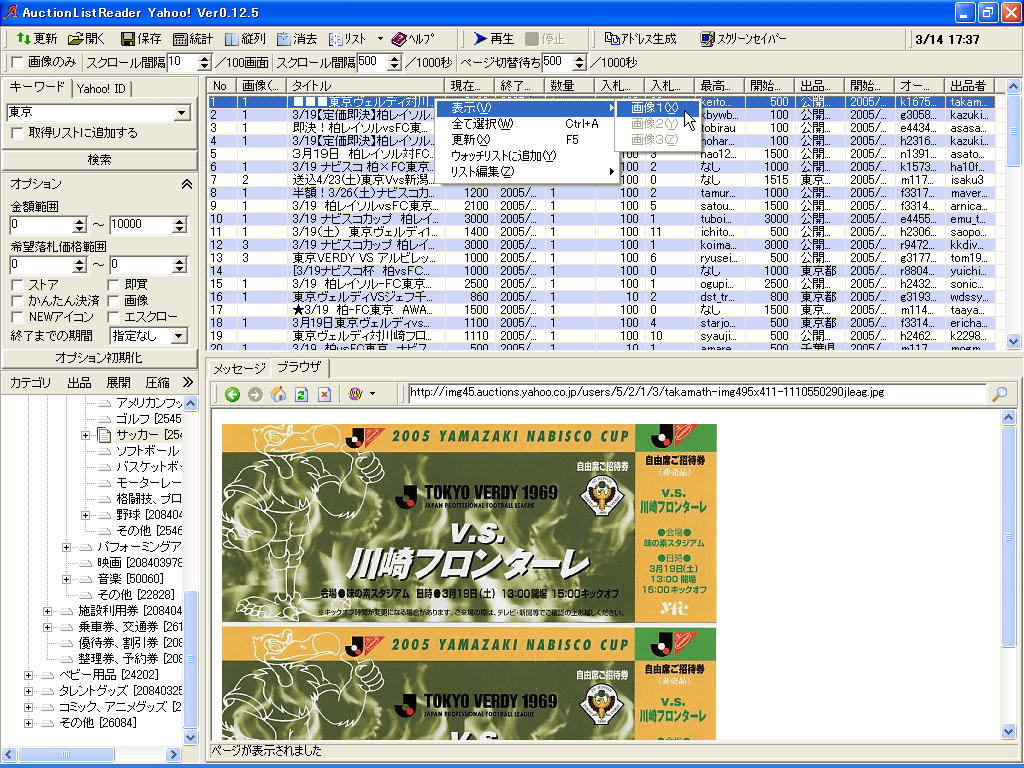Click the 更新 refresh toolbar button

pos(37,39)
